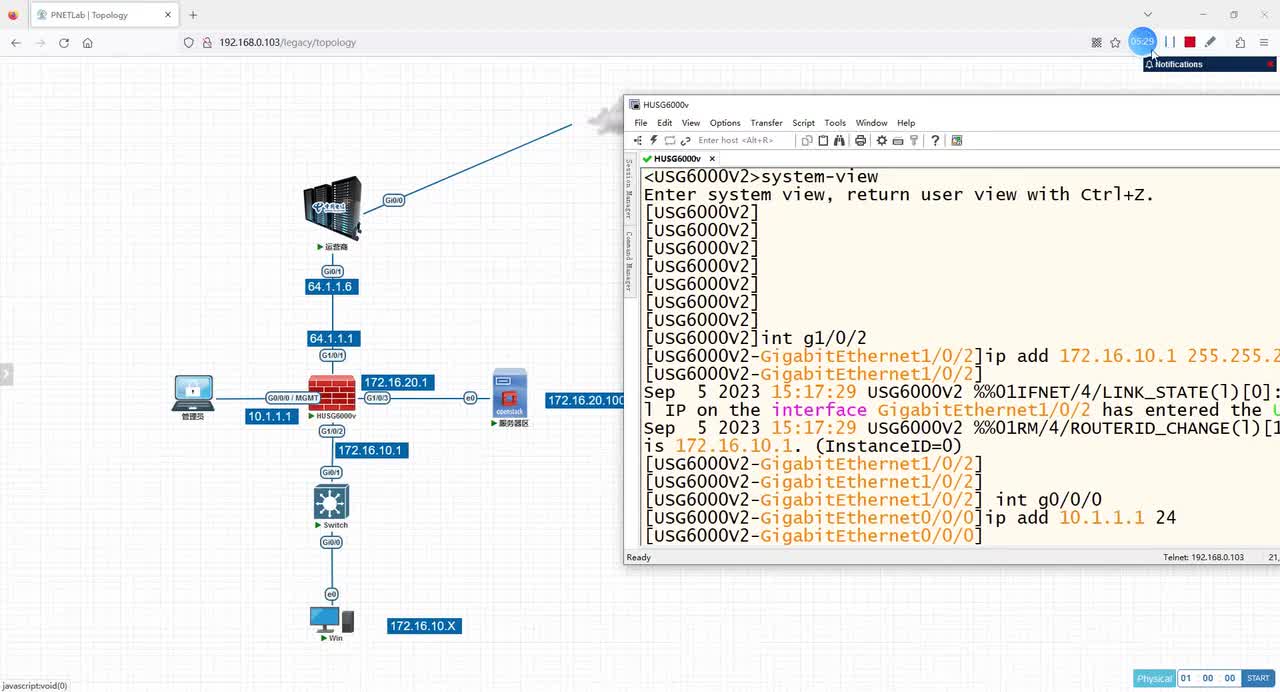
Task: Click the 64.1.1.6 IP label
Action: (330, 287)
